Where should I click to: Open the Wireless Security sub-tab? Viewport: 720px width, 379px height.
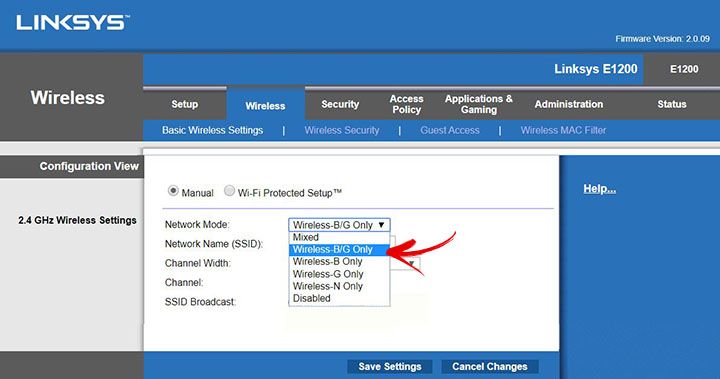pos(342,130)
